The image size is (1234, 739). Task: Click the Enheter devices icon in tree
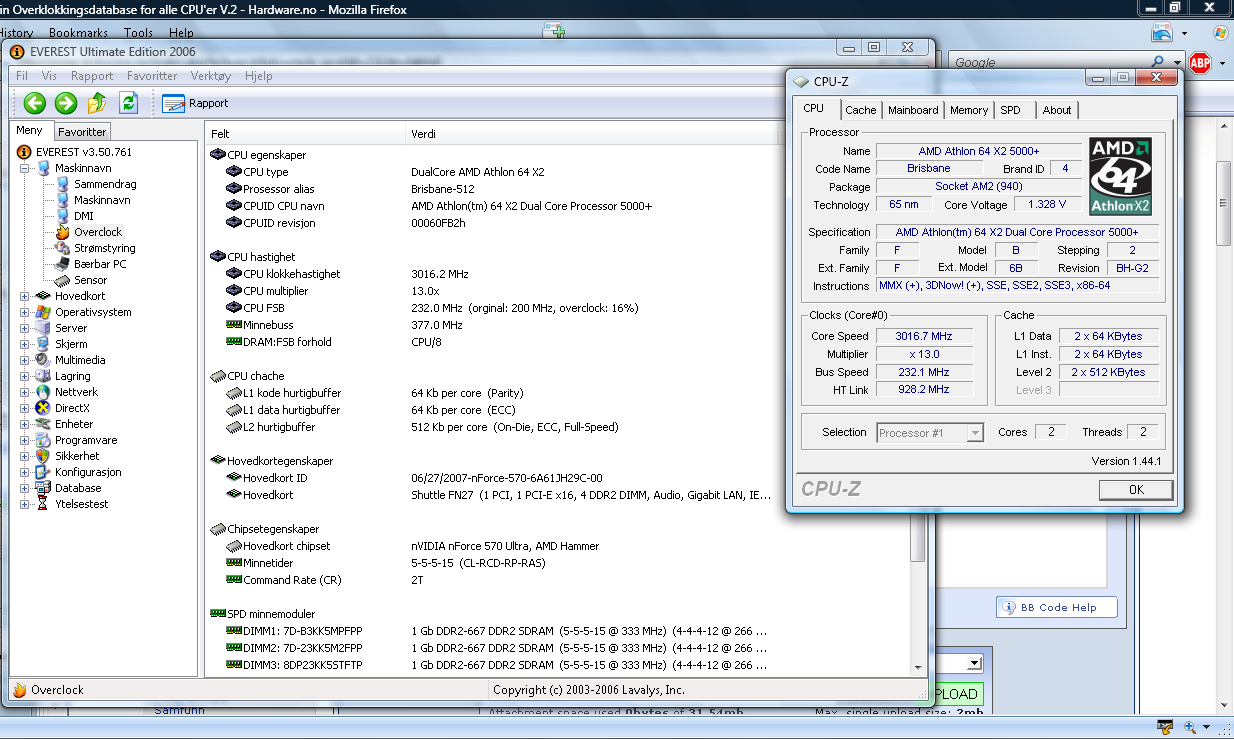(x=44, y=424)
